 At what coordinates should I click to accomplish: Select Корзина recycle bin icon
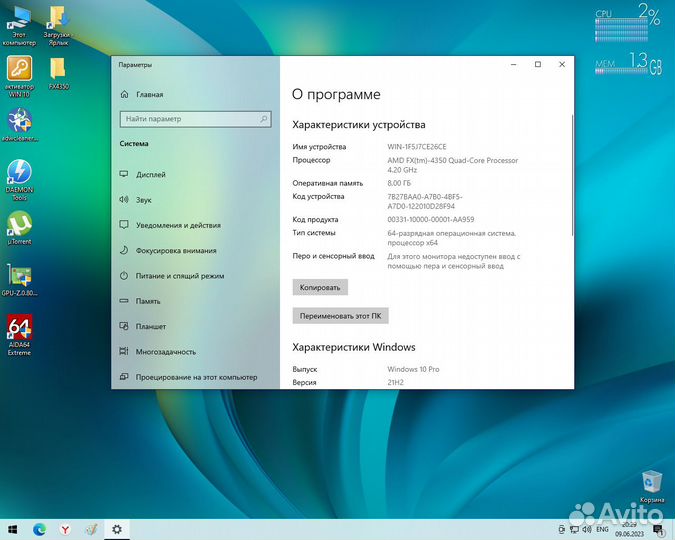tap(652, 487)
